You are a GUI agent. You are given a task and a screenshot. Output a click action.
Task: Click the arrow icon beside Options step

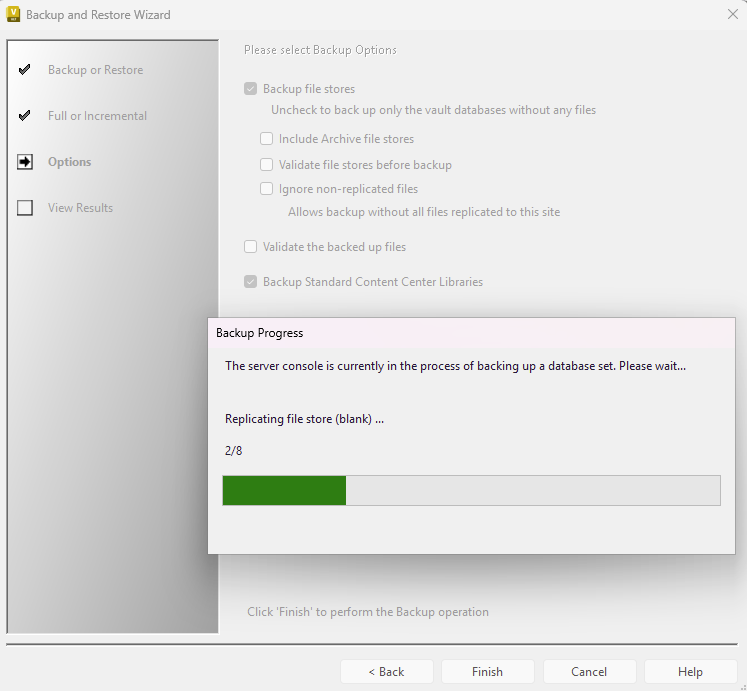pyautogui.click(x=25, y=162)
